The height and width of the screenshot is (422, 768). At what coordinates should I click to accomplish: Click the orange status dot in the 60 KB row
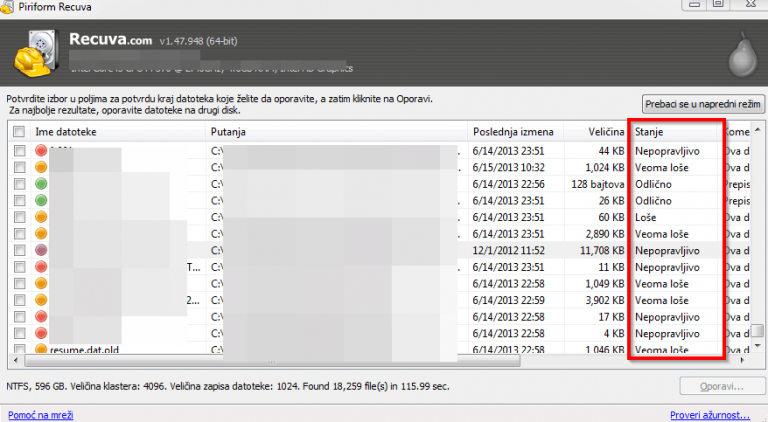(x=41, y=217)
